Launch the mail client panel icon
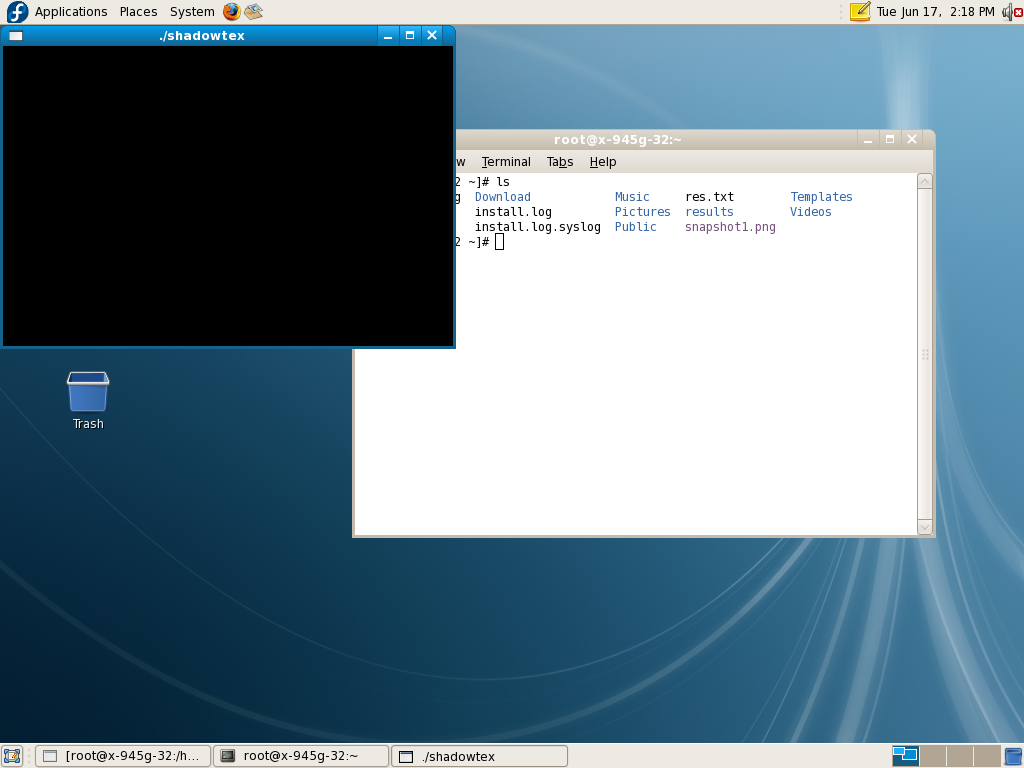The height and width of the screenshot is (768, 1024). [254, 12]
